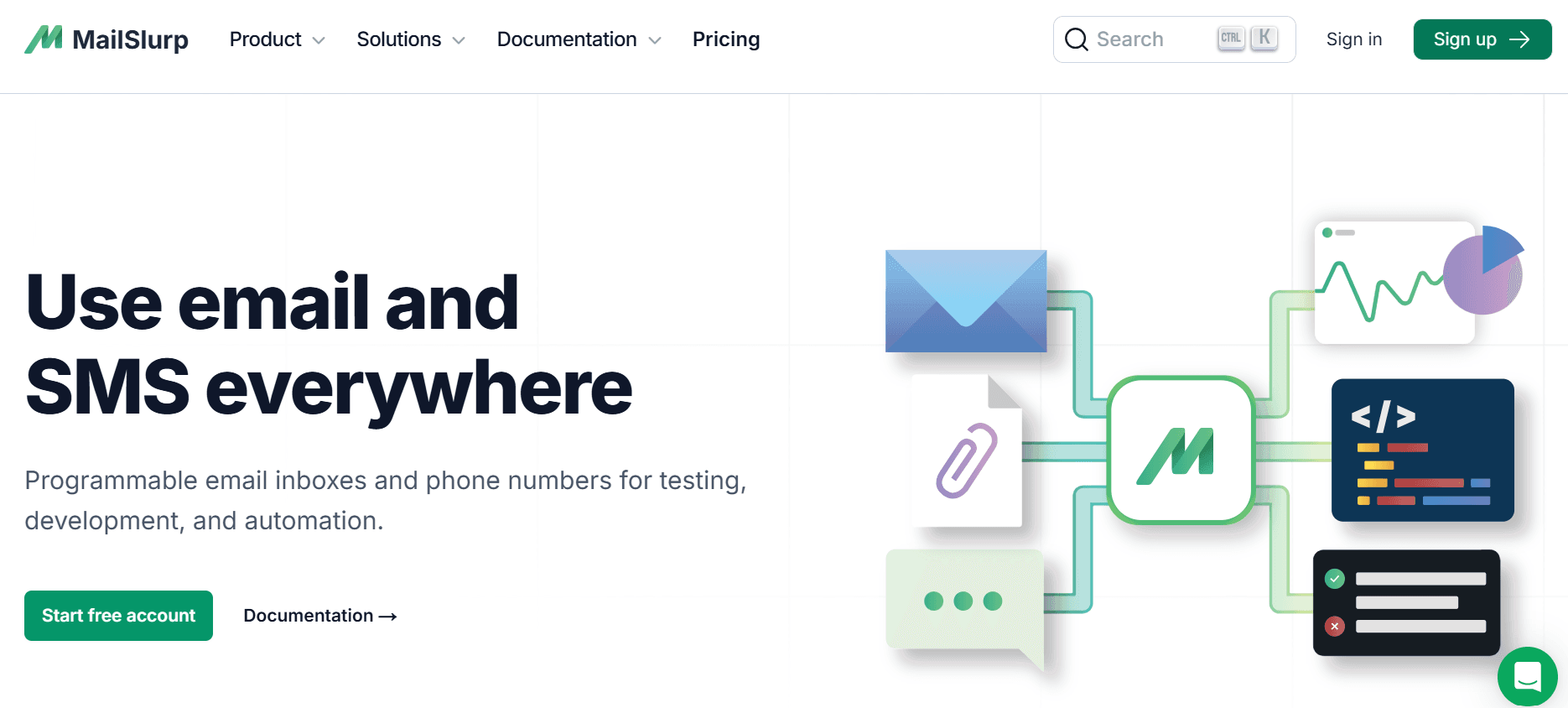1568x708 pixels.
Task: Click the Start free account button
Action: (x=118, y=616)
